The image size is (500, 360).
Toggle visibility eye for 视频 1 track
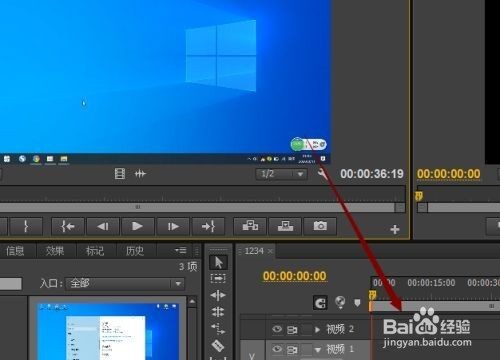[277, 349]
